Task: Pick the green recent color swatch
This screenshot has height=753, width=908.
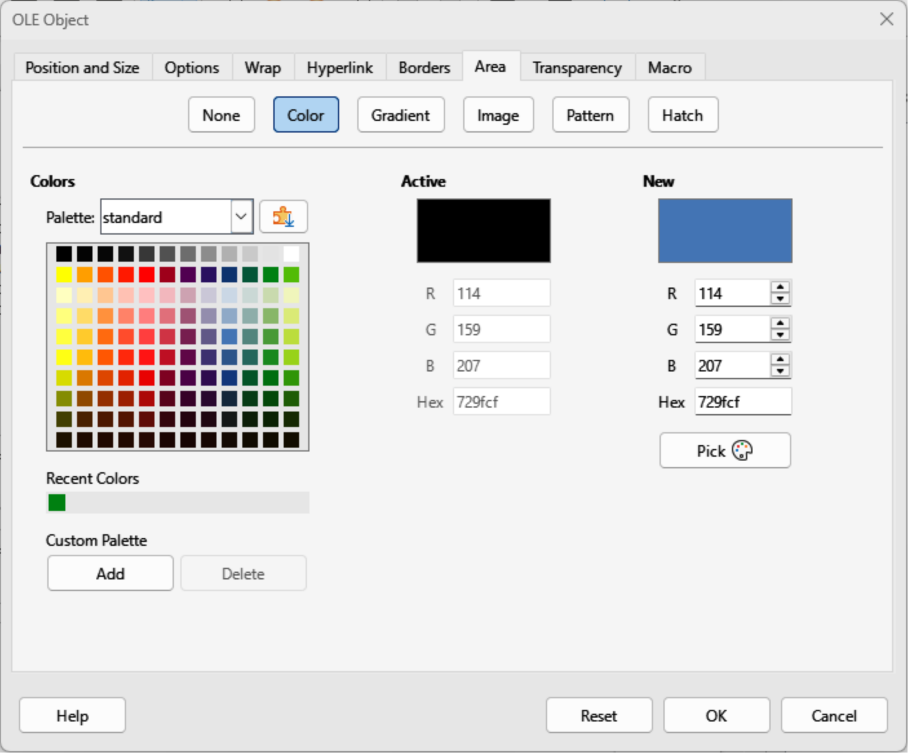Action: pos(57,502)
